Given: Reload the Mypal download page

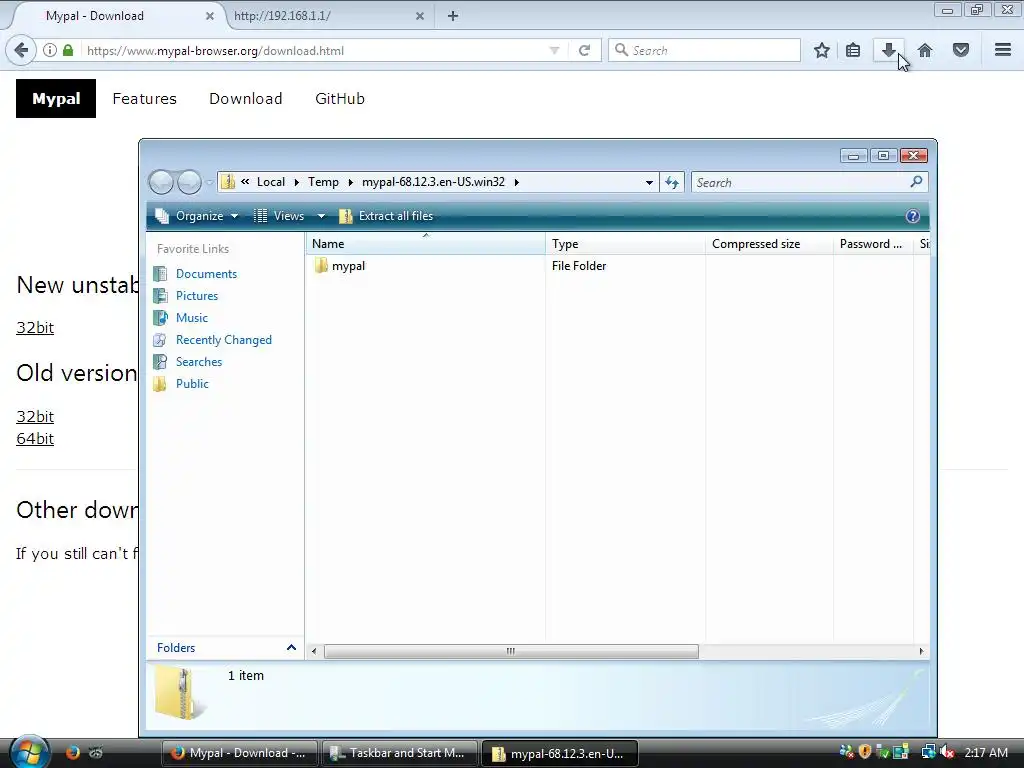Looking at the screenshot, I should pyautogui.click(x=584, y=50).
